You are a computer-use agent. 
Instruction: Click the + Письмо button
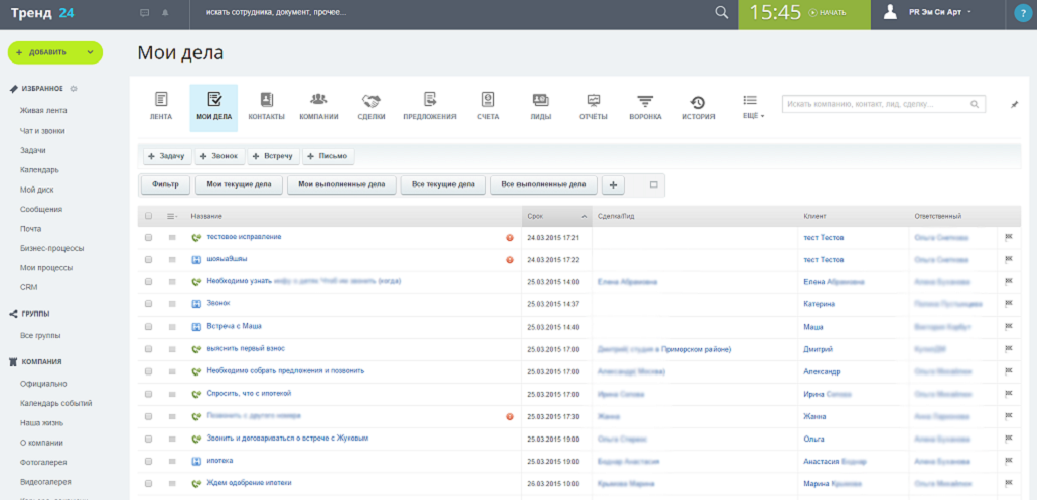[328, 156]
